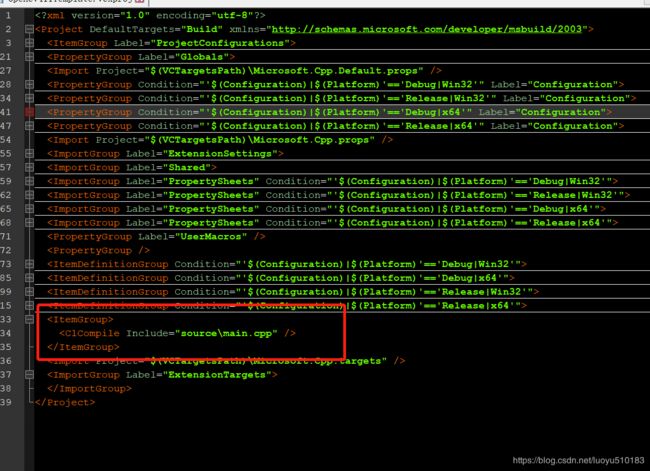The height and width of the screenshot is (471, 650).
Task: Expand ItemDefinitionGroup Release|Win32 fold
Action: [29, 291]
